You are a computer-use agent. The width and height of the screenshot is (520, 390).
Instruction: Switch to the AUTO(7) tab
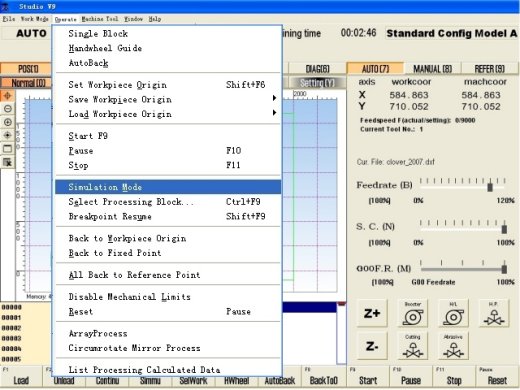click(x=375, y=69)
